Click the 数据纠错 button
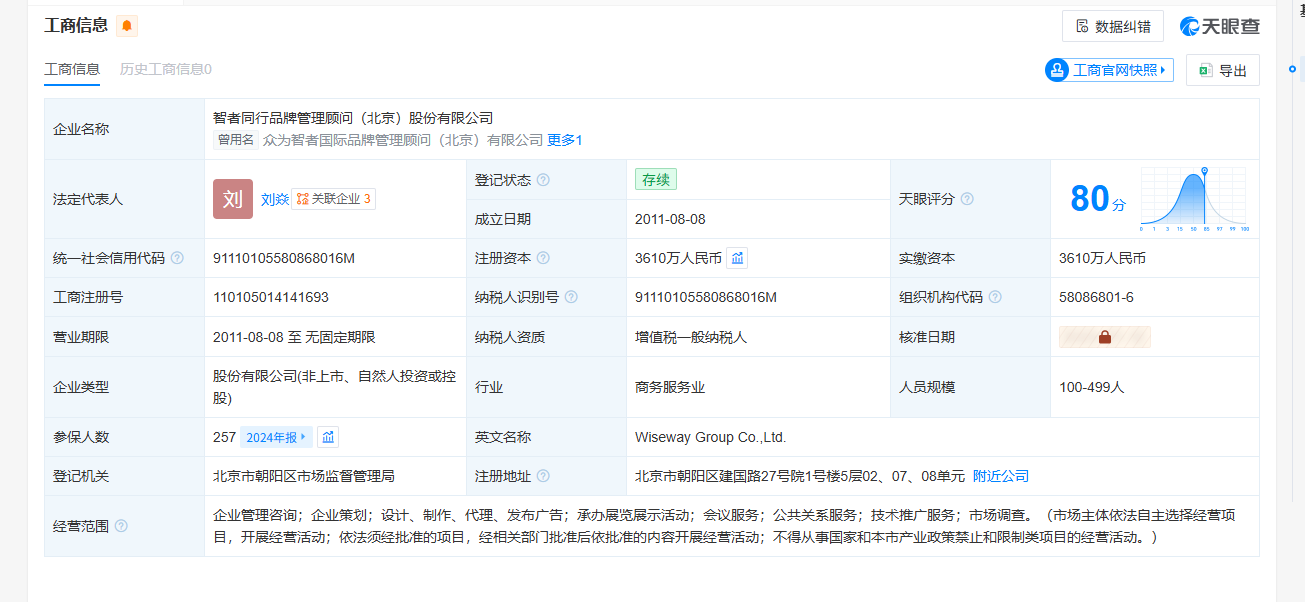The image size is (1305, 602). (x=1112, y=26)
